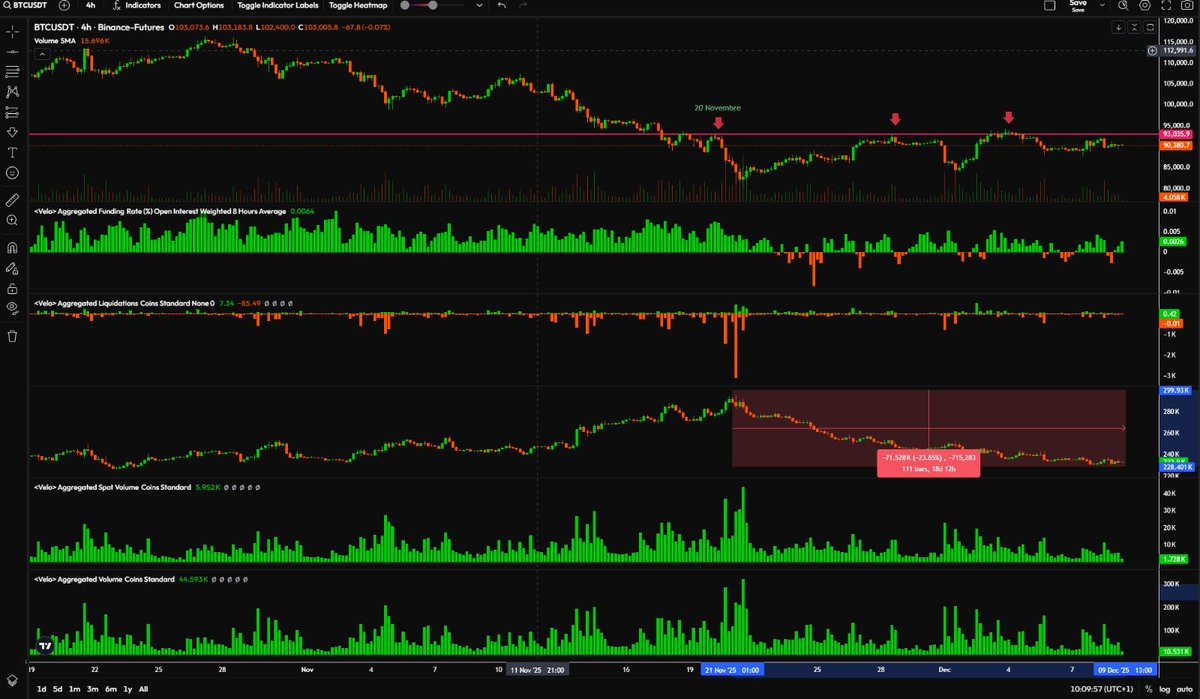Click the compare or add symbol plus icon
Image resolution: width=1200 pixels, height=699 pixels.
[x=66, y=5]
